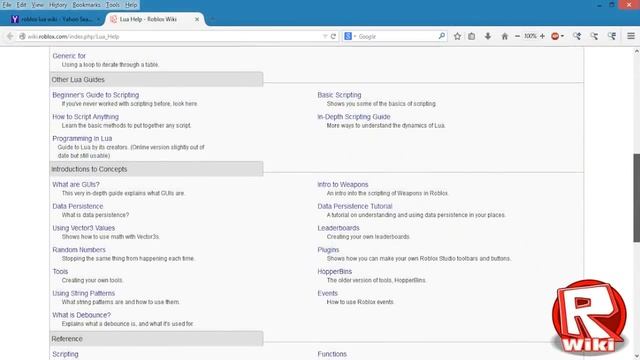Bookmark this page with star icon

[x=457, y=36]
